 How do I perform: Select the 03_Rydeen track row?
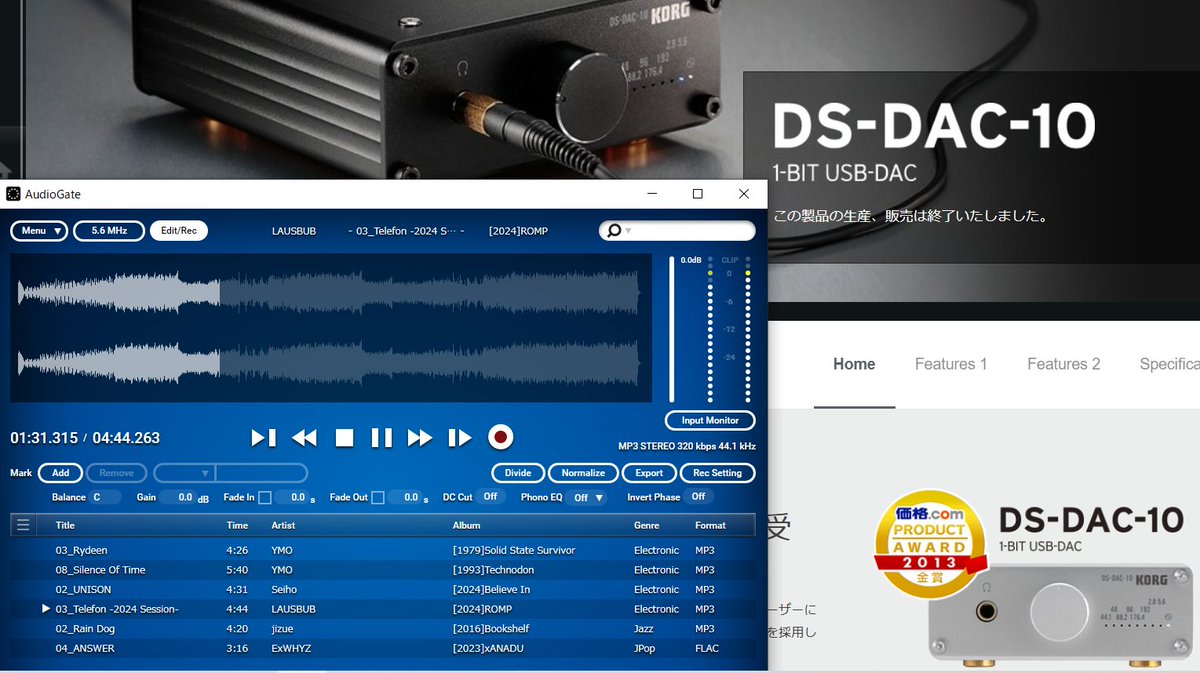tap(383, 550)
